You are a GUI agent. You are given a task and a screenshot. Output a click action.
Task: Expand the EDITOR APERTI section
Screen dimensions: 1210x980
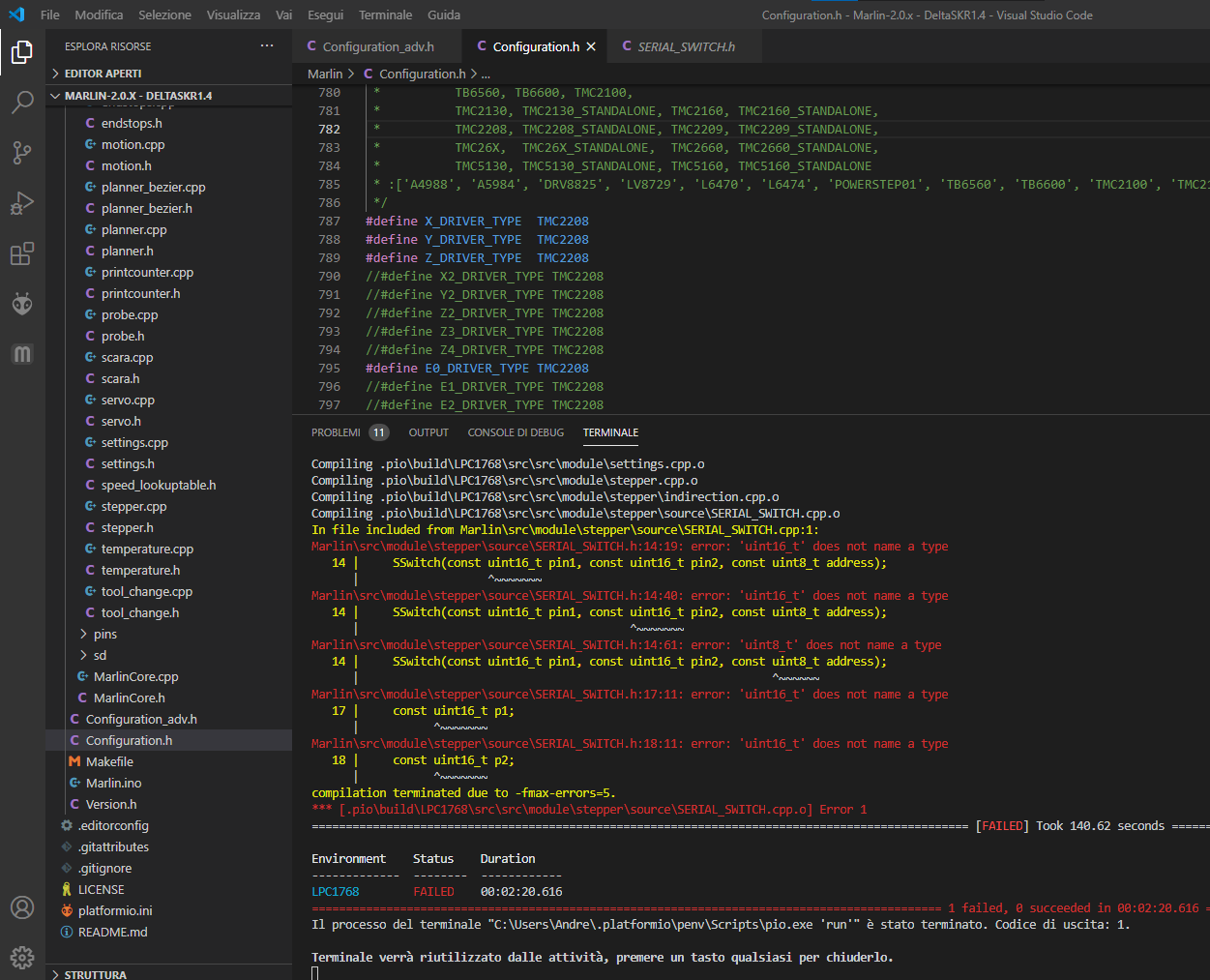click(x=103, y=74)
